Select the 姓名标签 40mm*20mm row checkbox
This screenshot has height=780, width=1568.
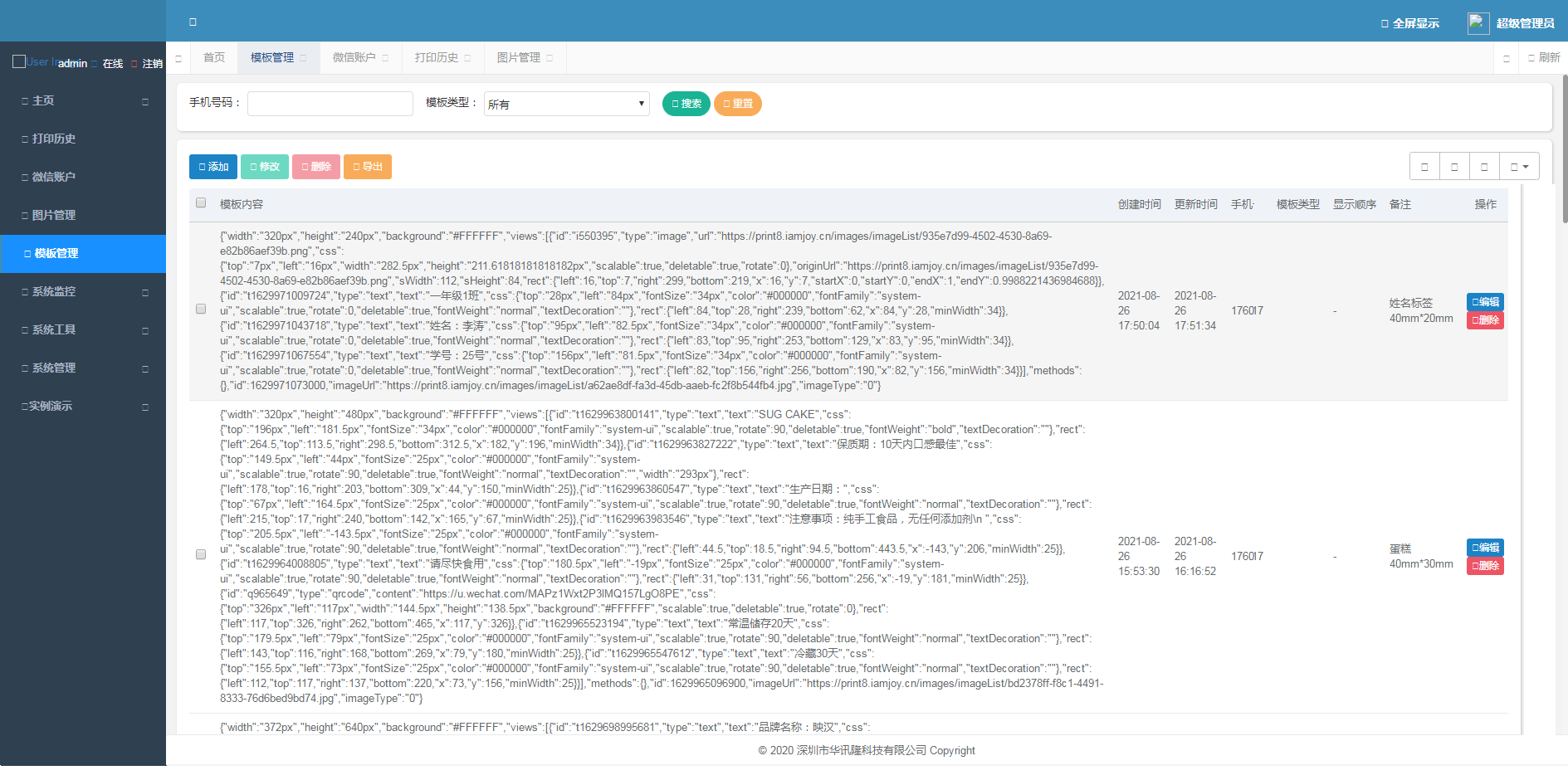pyautogui.click(x=201, y=309)
